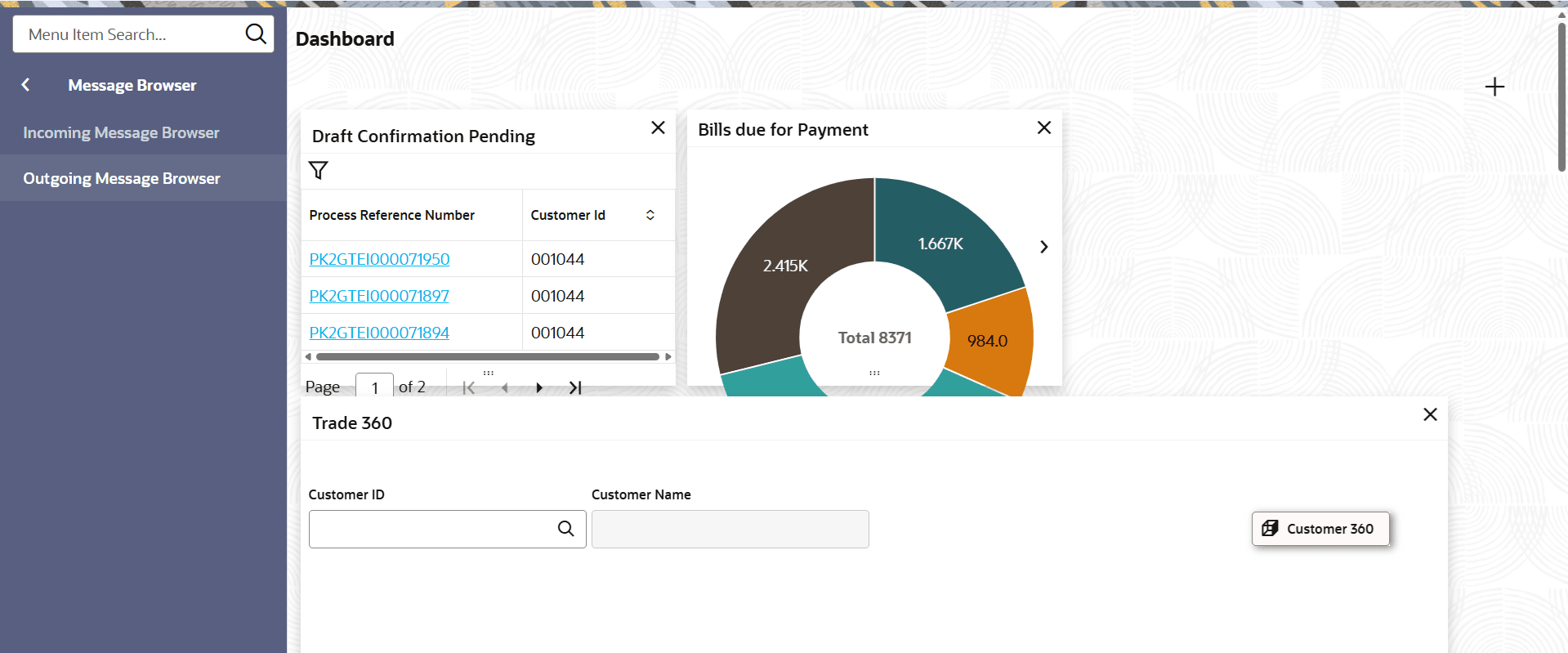Close the Bills due for Payment widget
The height and width of the screenshot is (653, 1568).
pyautogui.click(x=1044, y=127)
